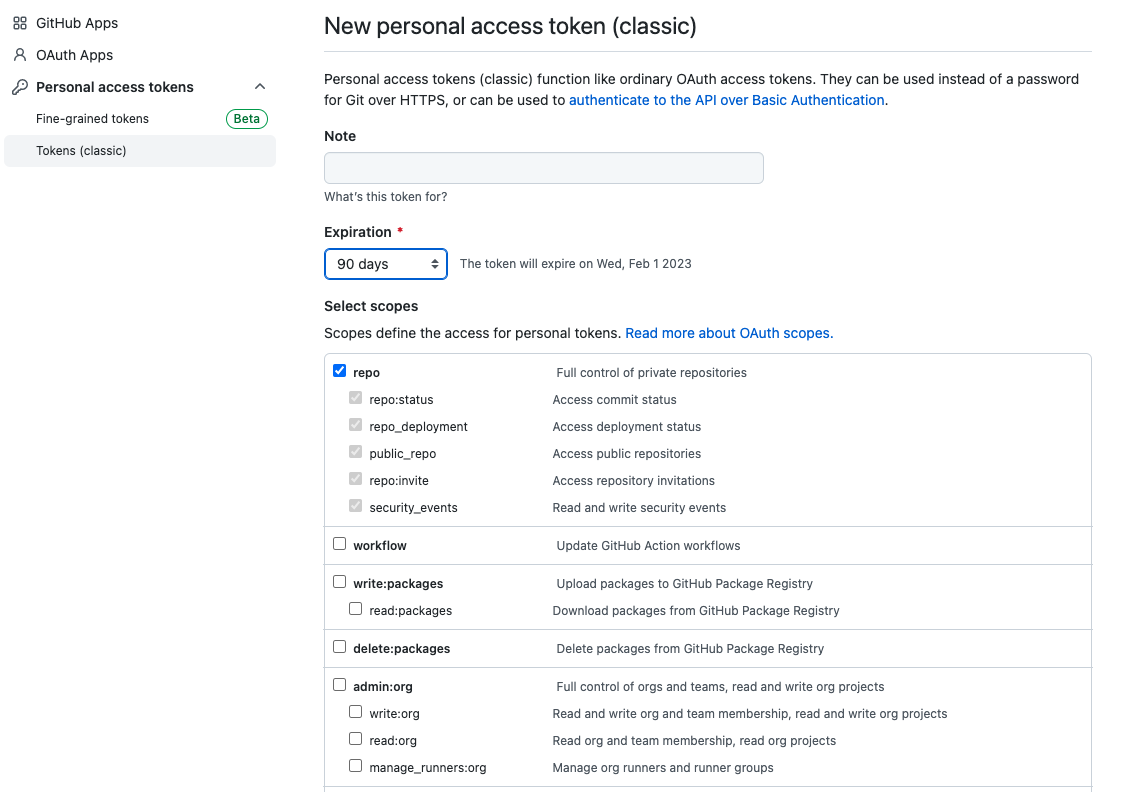
Task: Collapse Personal access tokens section chevron
Action: click(x=260, y=87)
